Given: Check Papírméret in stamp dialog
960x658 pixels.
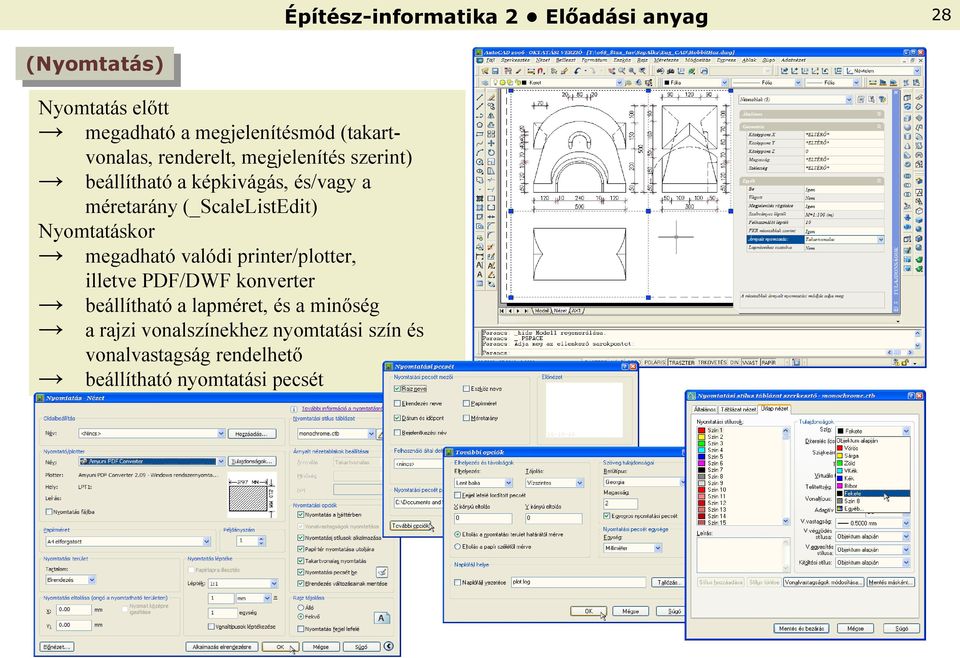Looking at the screenshot, I should [x=467, y=403].
